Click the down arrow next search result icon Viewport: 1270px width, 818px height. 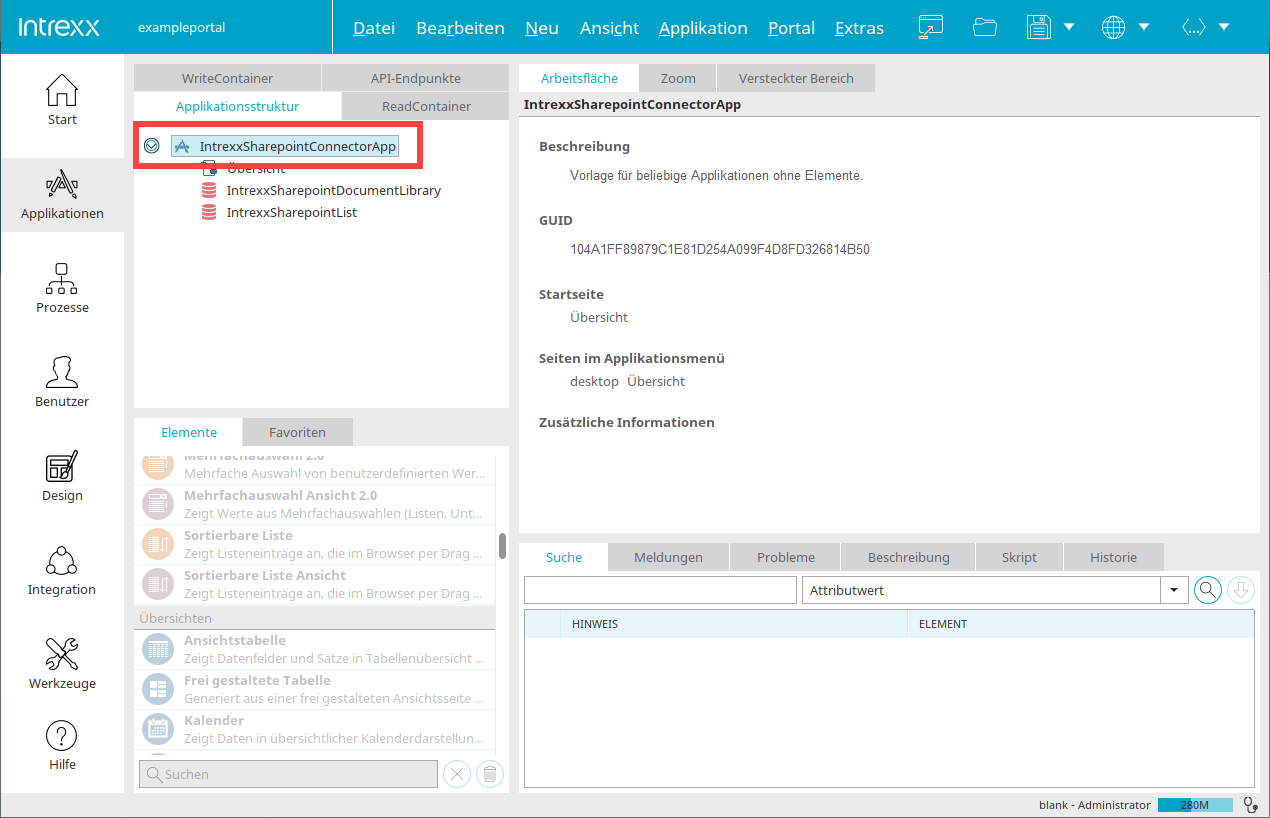pos(1240,590)
